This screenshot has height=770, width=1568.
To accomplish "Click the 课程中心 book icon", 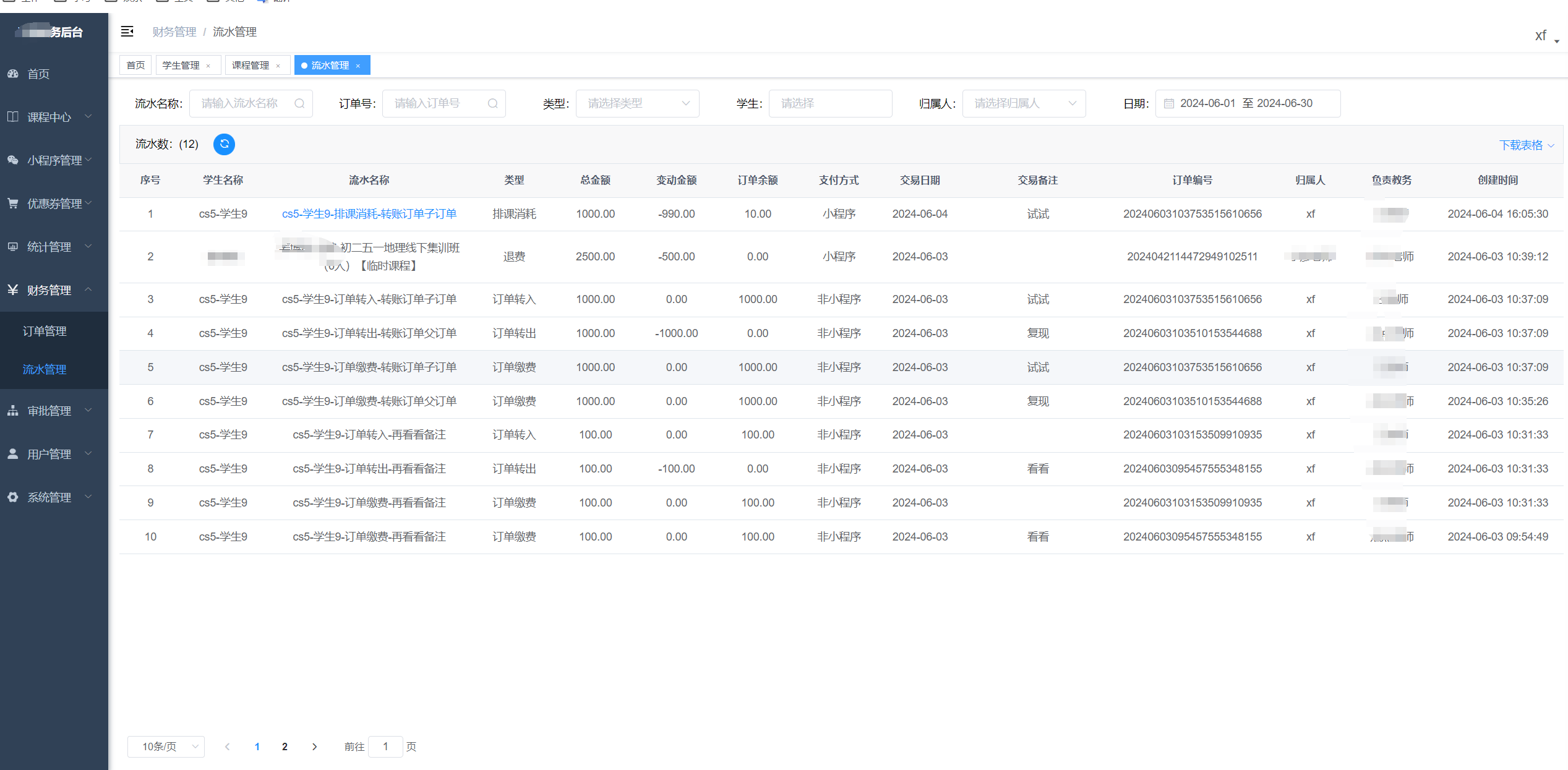I will pyautogui.click(x=13, y=117).
